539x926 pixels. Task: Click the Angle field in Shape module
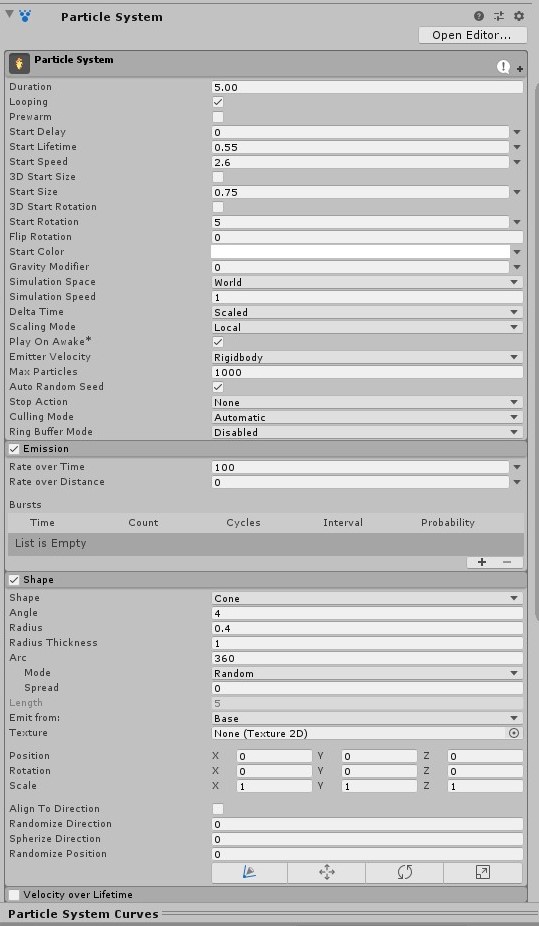click(367, 613)
